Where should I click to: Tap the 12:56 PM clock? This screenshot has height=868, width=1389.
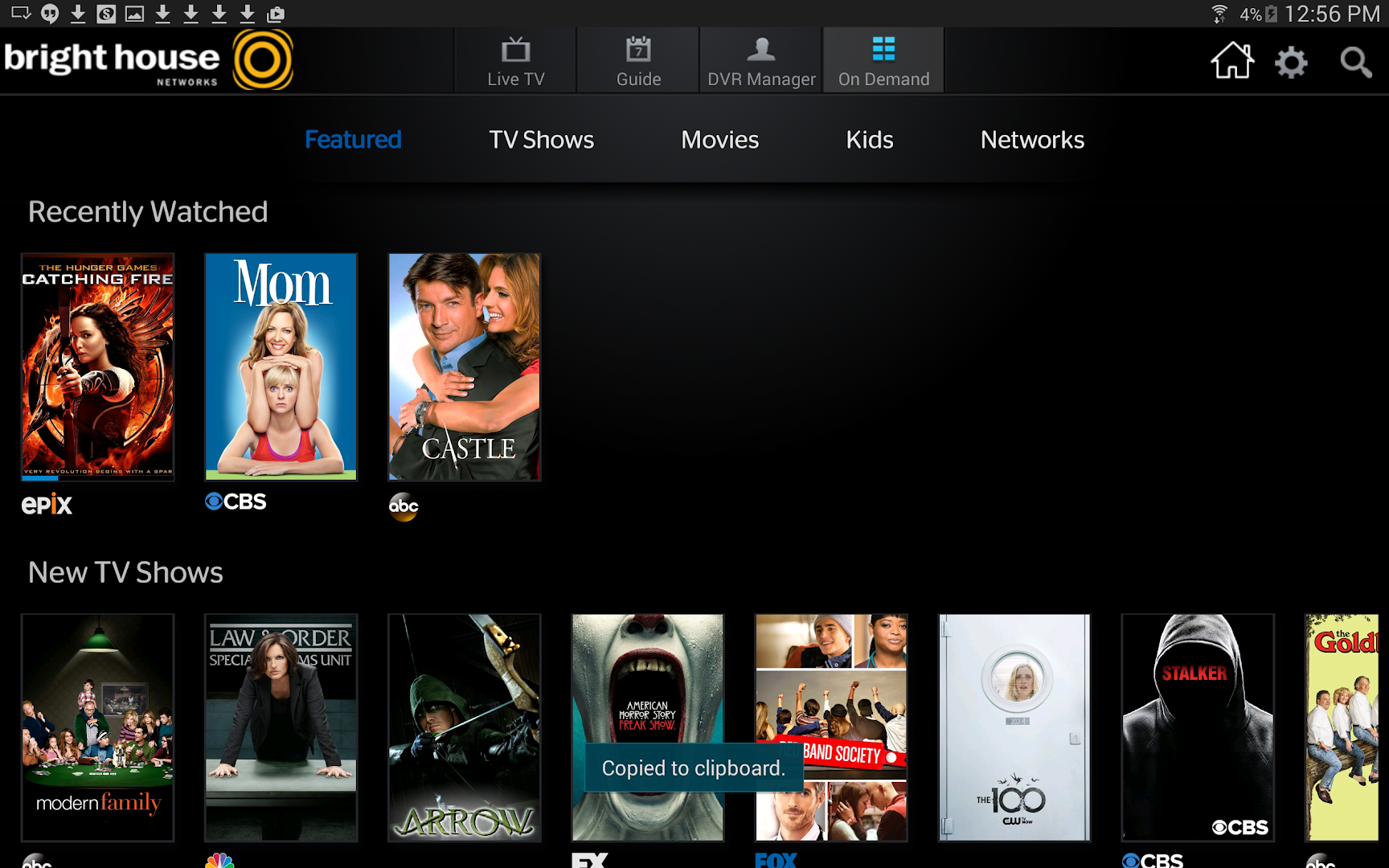pos(1332,14)
